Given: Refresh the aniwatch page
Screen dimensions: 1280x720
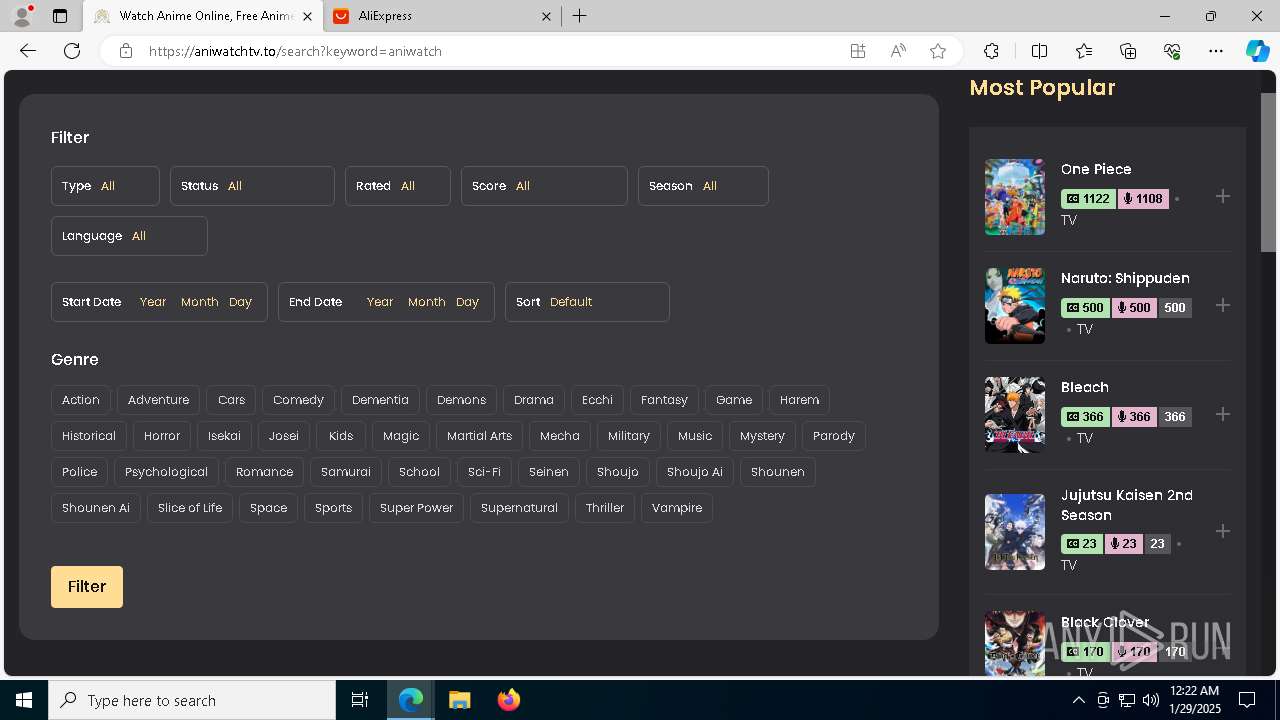Looking at the screenshot, I should (x=72, y=51).
